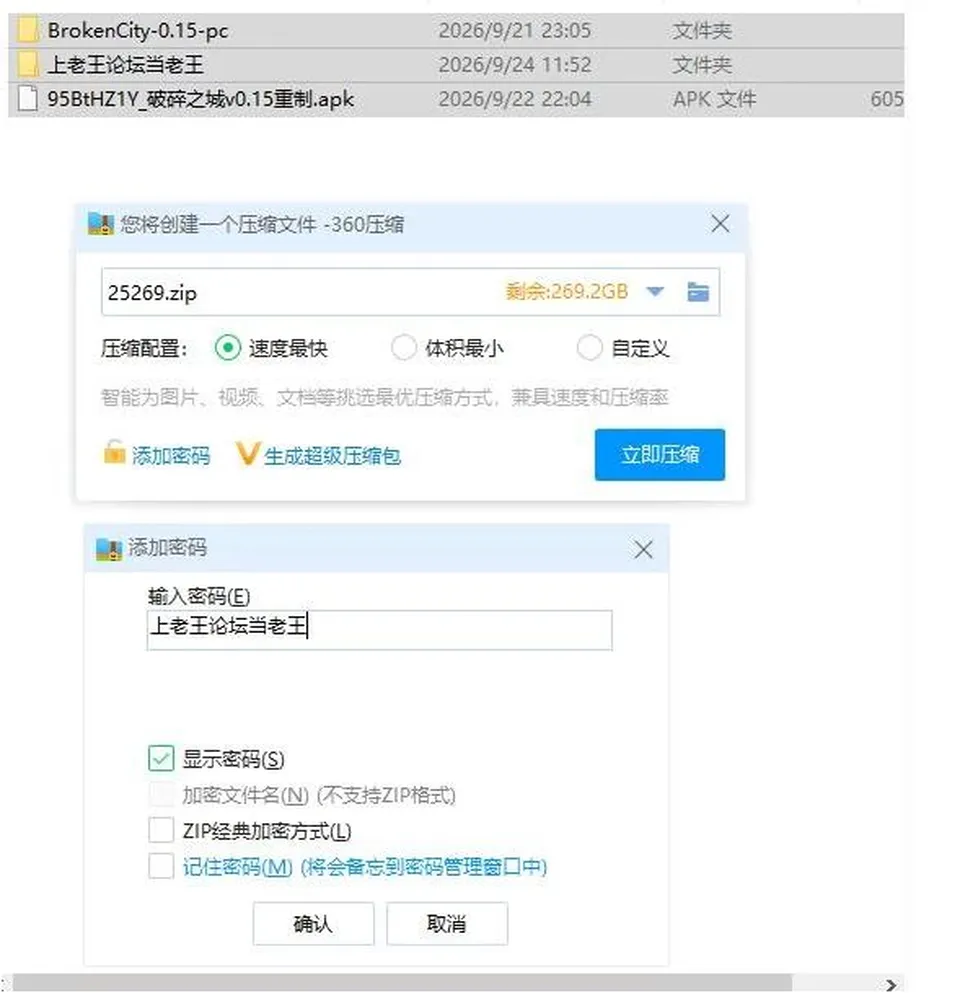Select the BrokenCity-0.15-pc folder icon

point(27,30)
